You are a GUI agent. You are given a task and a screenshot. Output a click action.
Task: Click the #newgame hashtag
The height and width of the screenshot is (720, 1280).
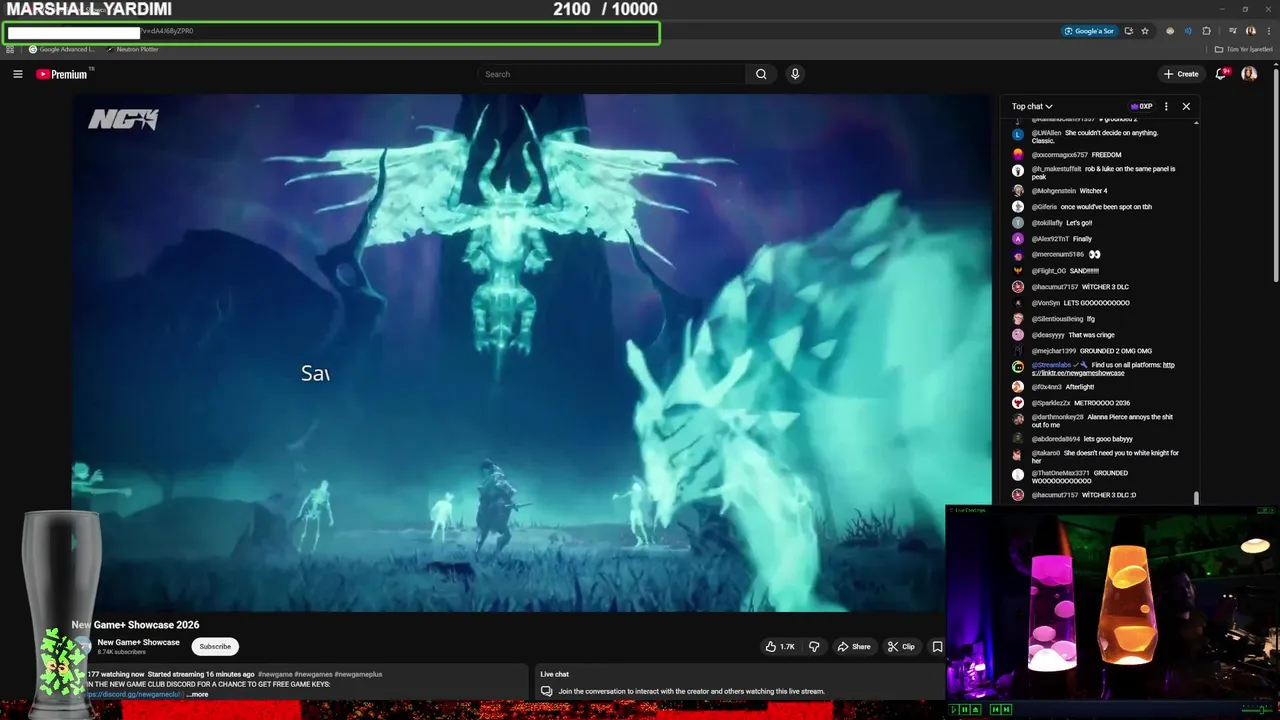pyautogui.click(x=275, y=674)
